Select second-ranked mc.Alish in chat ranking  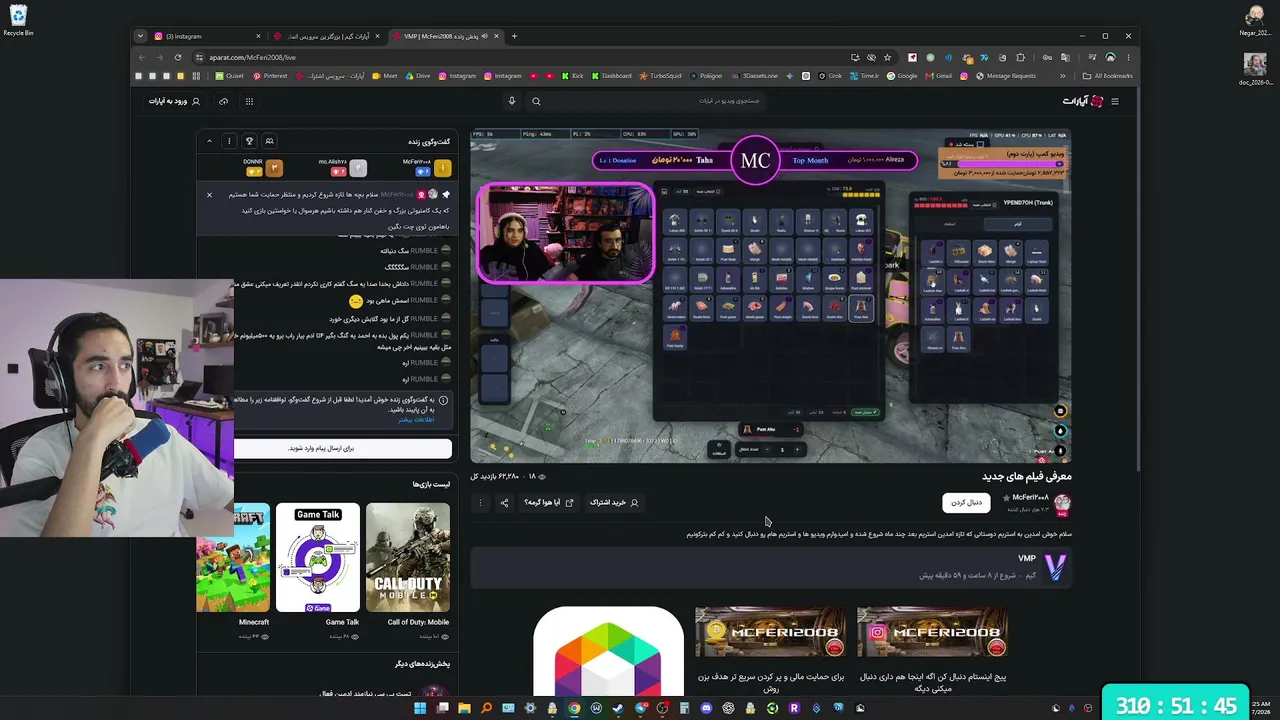click(342, 167)
